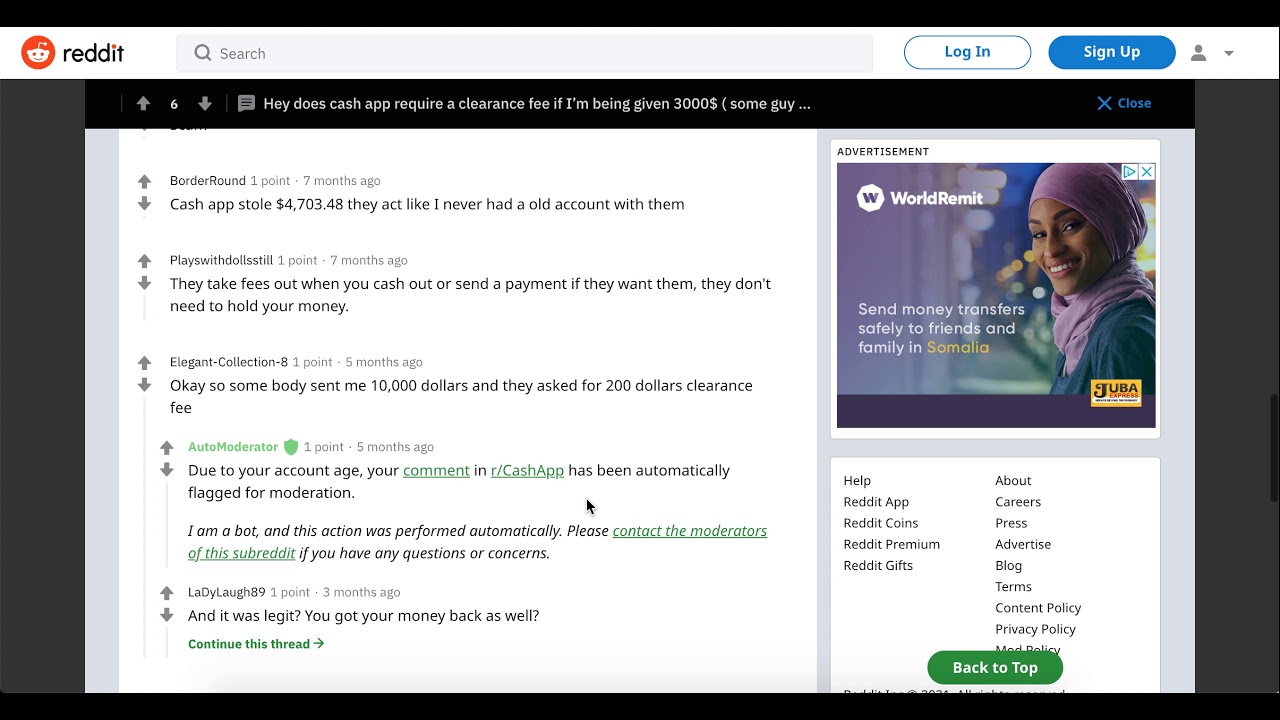Upvote BorderRound's comment
1280x720 pixels.
[144, 182]
